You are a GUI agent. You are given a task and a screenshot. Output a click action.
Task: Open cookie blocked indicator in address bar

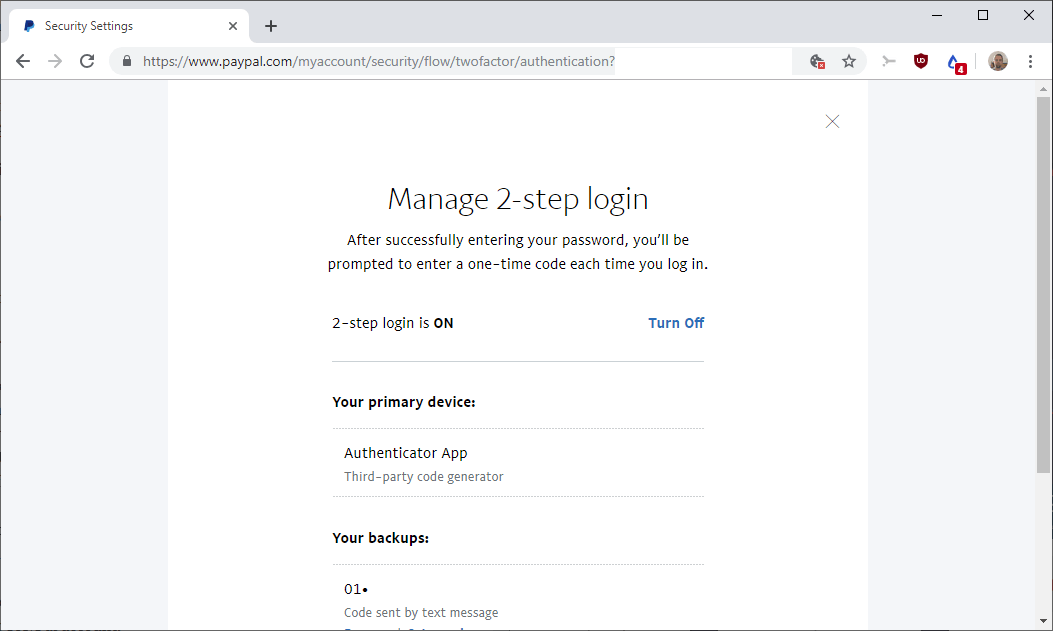pyautogui.click(x=817, y=62)
